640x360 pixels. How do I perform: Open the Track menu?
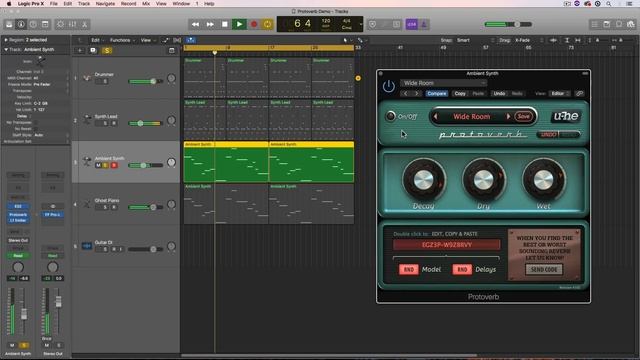click(x=84, y=4)
